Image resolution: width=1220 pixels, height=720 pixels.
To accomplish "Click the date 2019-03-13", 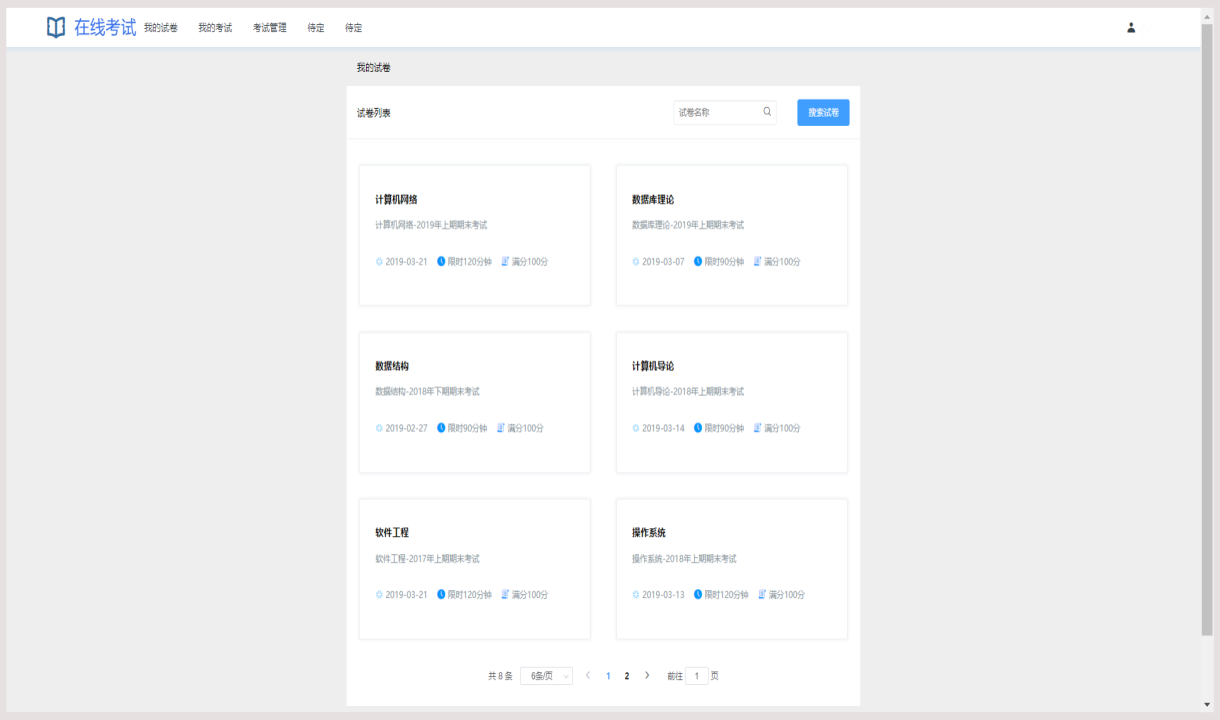I will point(663,595).
